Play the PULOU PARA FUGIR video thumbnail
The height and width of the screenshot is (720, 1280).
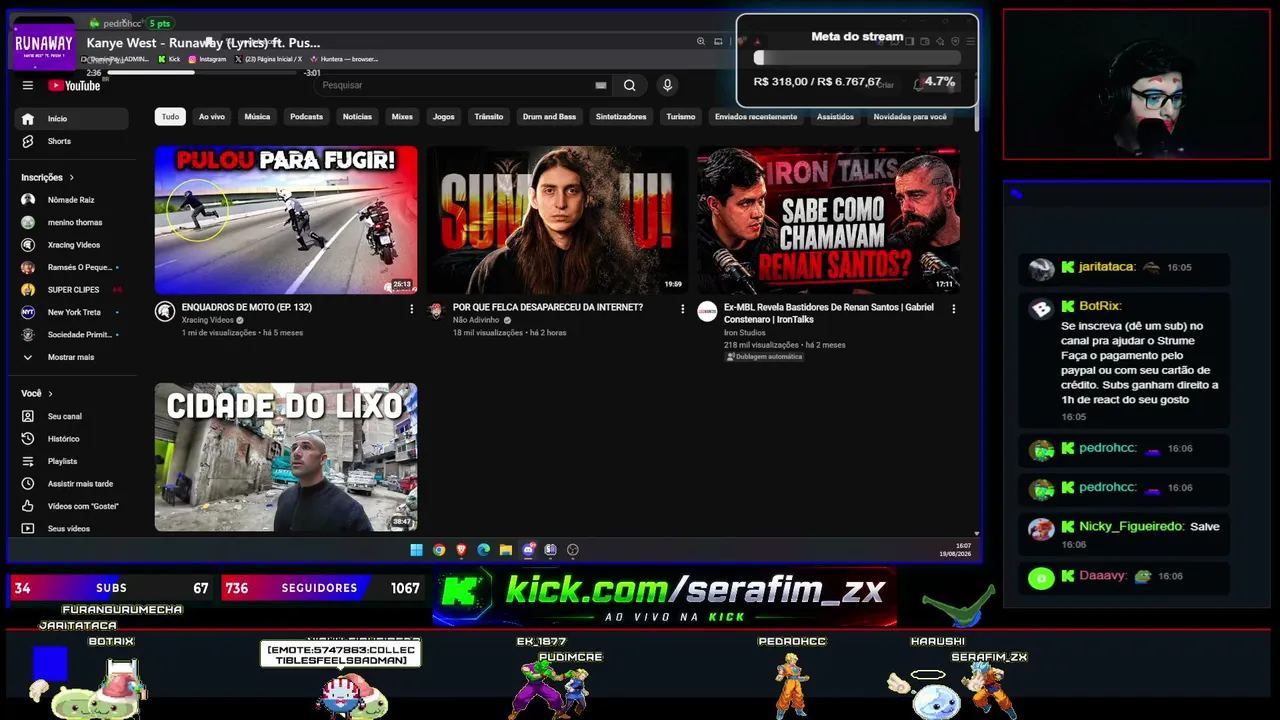click(x=286, y=220)
